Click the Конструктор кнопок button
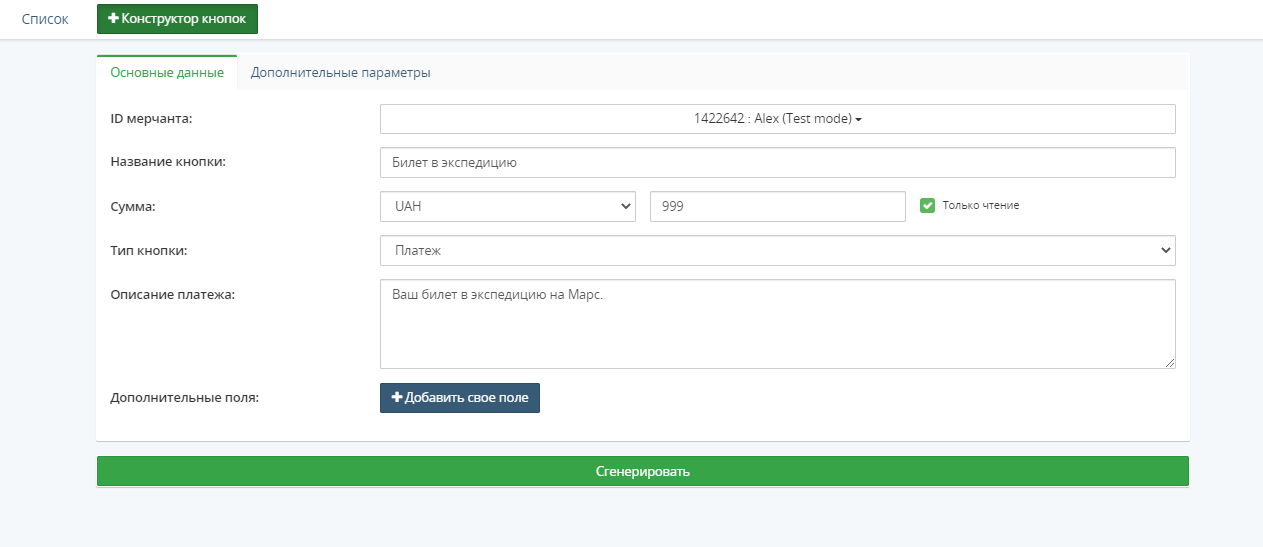 pyautogui.click(x=177, y=19)
